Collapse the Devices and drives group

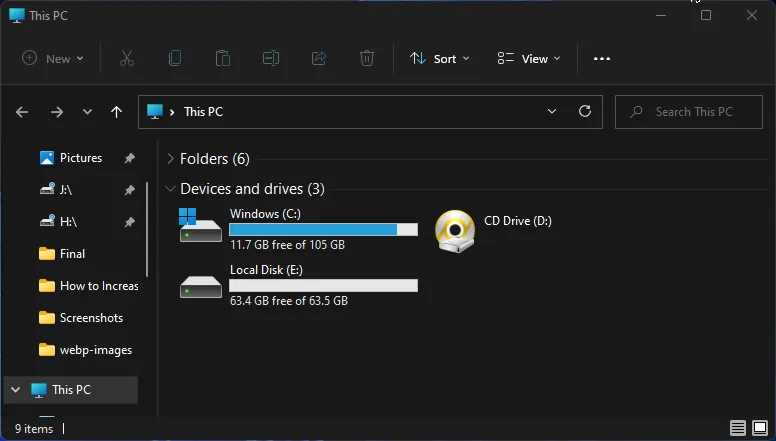click(x=171, y=189)
